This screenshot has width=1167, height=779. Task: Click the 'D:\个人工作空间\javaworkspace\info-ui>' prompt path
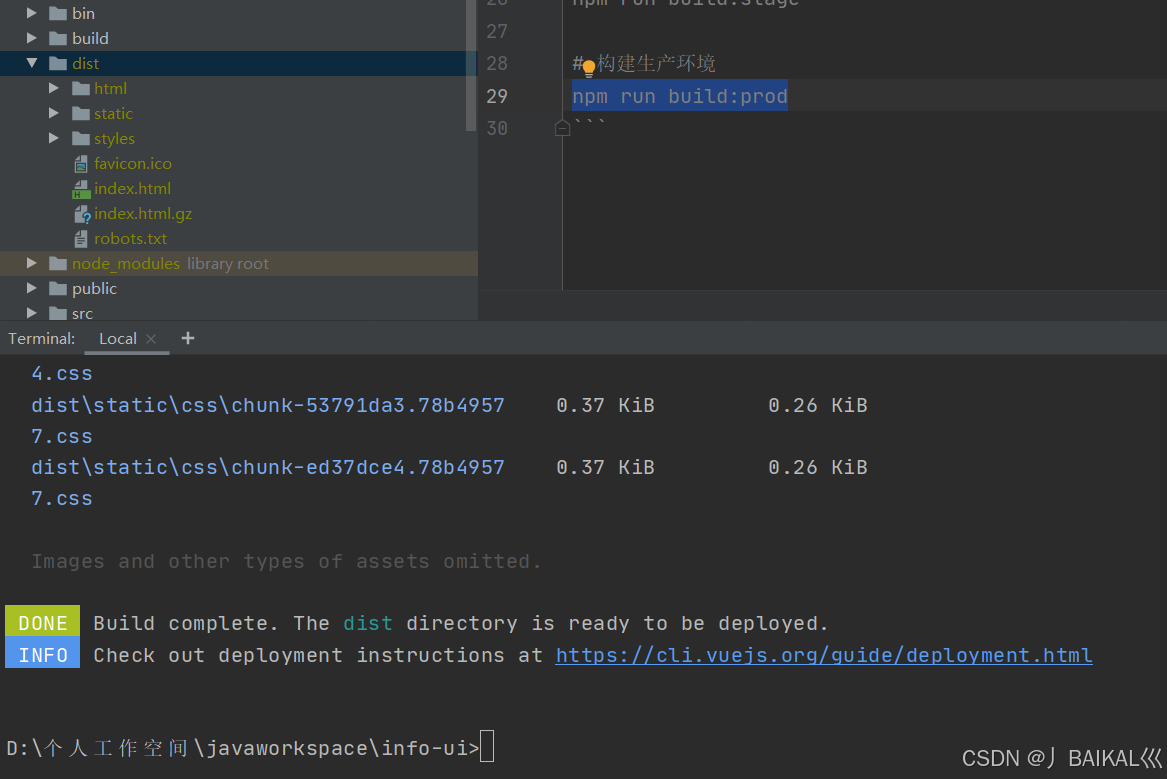point(243,748)
